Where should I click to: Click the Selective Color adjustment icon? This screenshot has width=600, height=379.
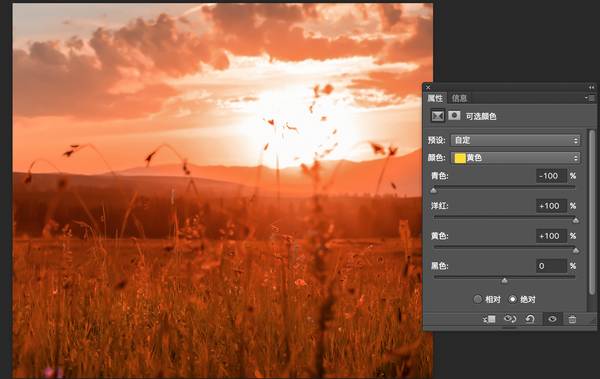coord(437,116)
